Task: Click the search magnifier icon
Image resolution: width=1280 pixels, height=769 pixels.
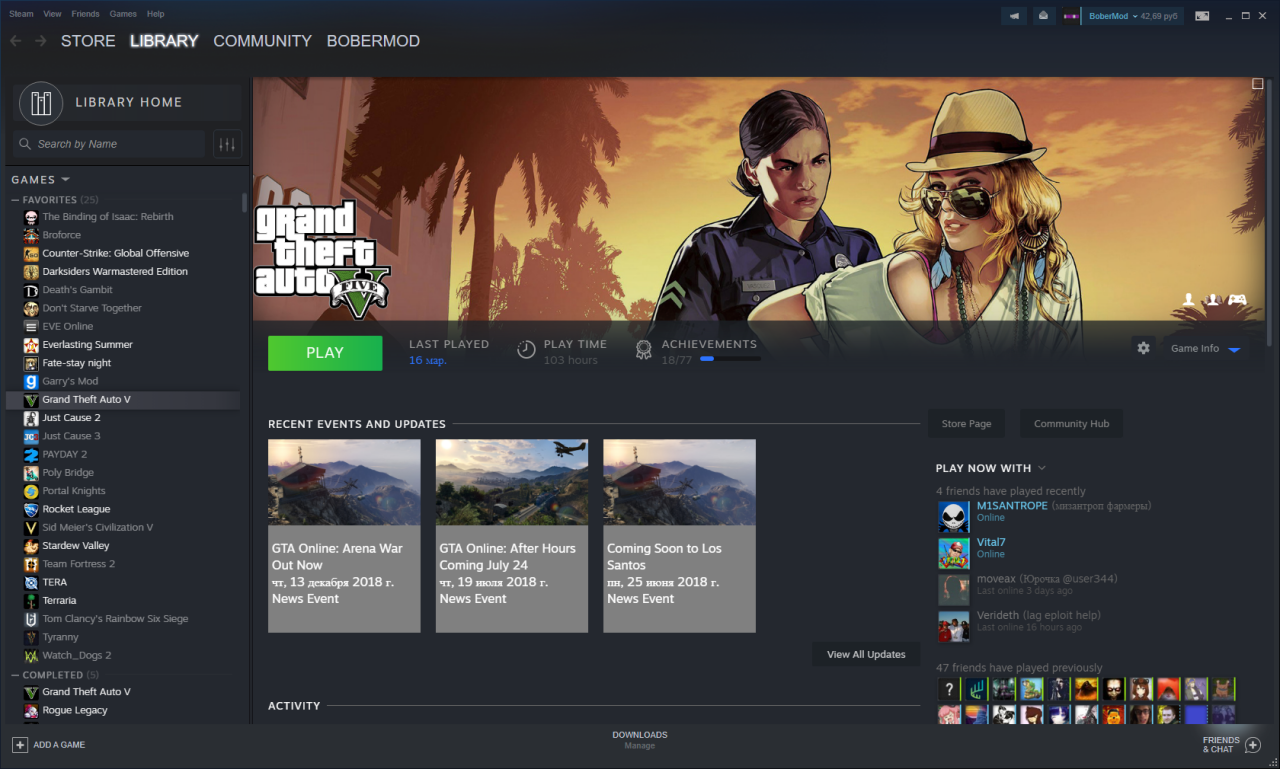Action: point(25,144)
